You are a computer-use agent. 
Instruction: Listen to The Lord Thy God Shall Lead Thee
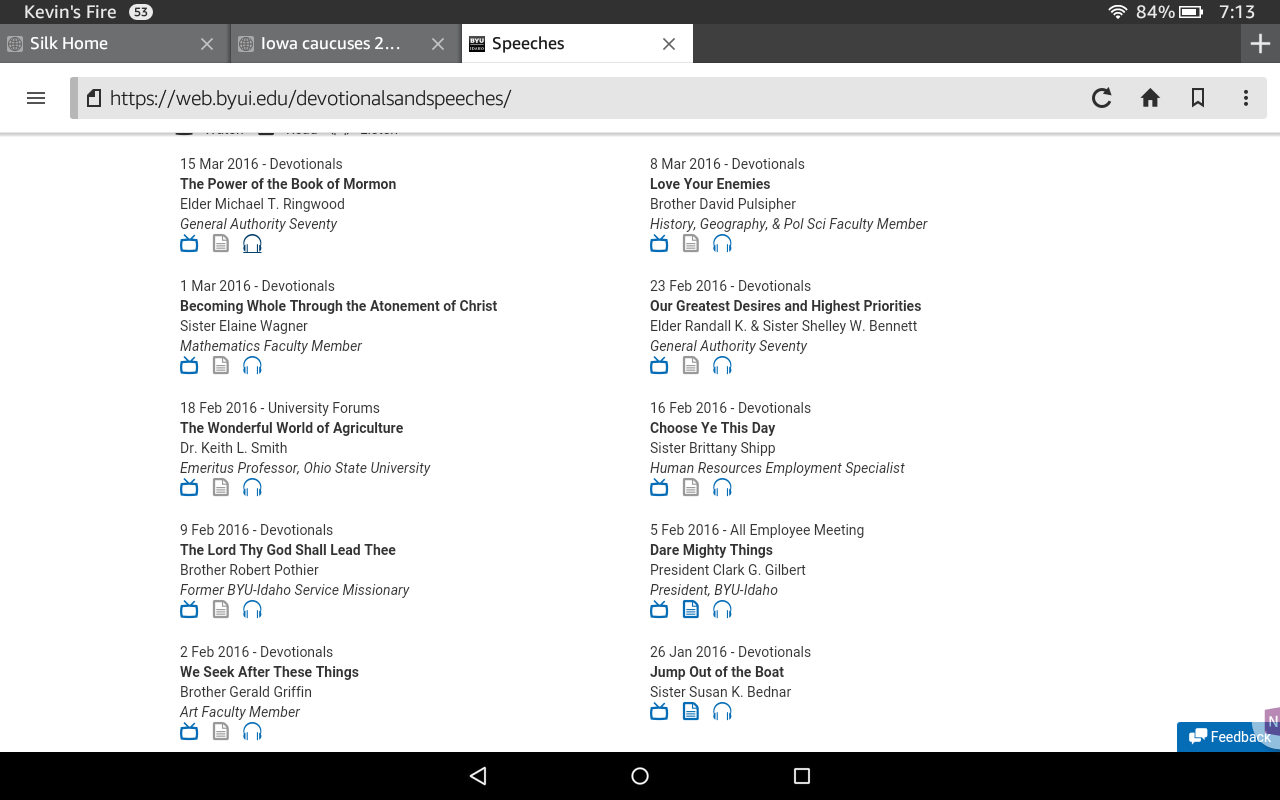[252, 610]
